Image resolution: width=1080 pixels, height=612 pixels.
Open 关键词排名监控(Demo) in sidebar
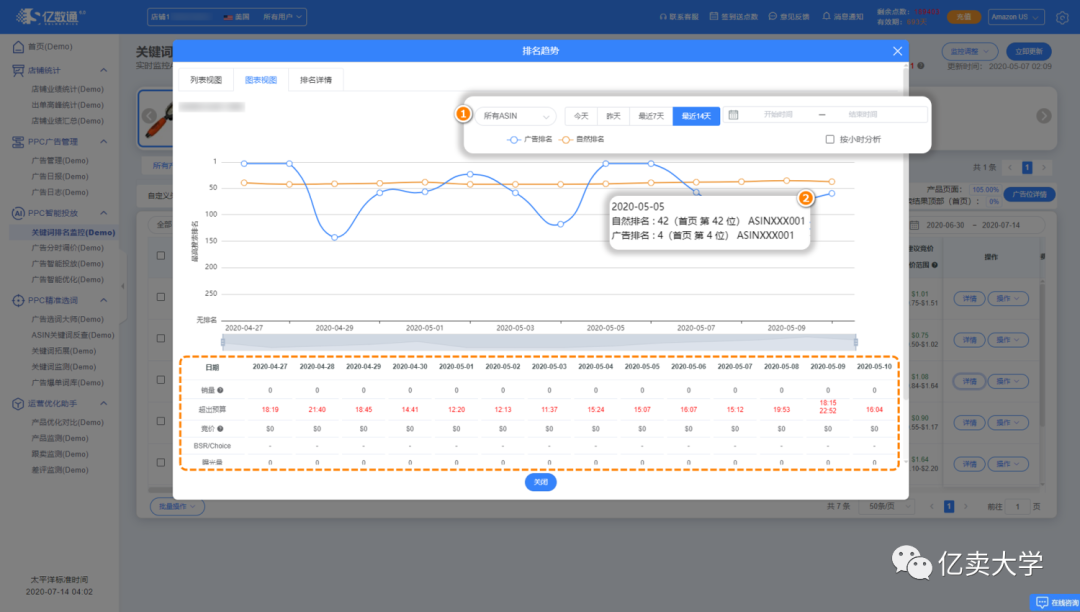click(x=73, y=233)
